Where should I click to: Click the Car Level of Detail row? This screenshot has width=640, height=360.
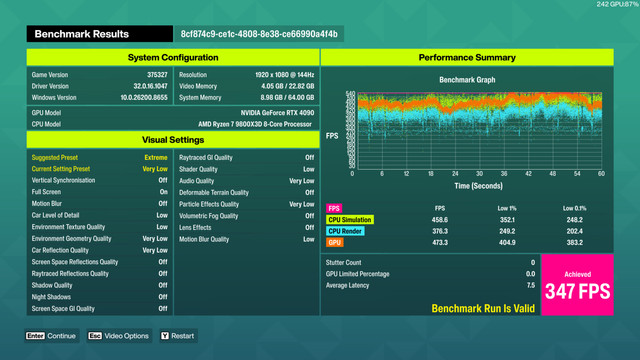[100, 216]
